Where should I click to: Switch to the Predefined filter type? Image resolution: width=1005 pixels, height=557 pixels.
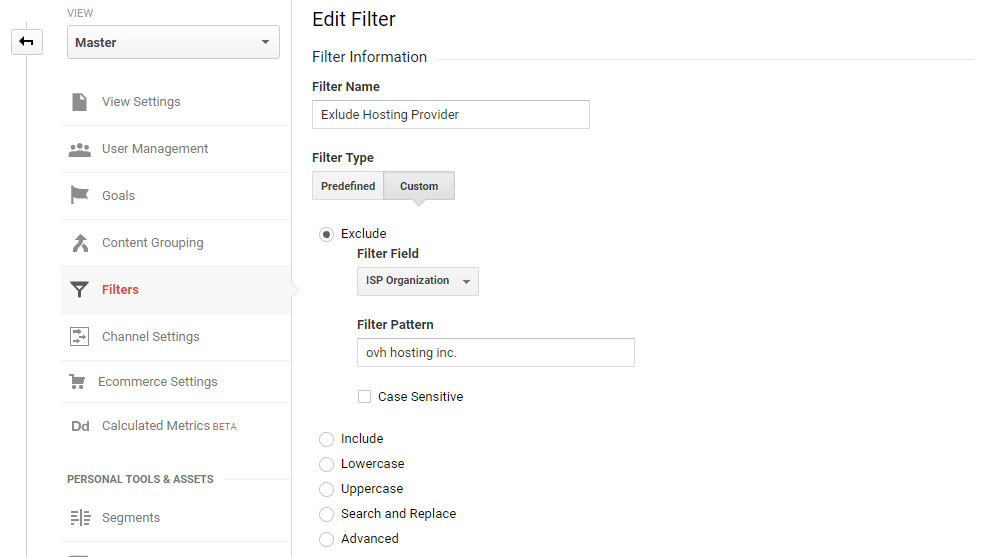coord(348,186)
